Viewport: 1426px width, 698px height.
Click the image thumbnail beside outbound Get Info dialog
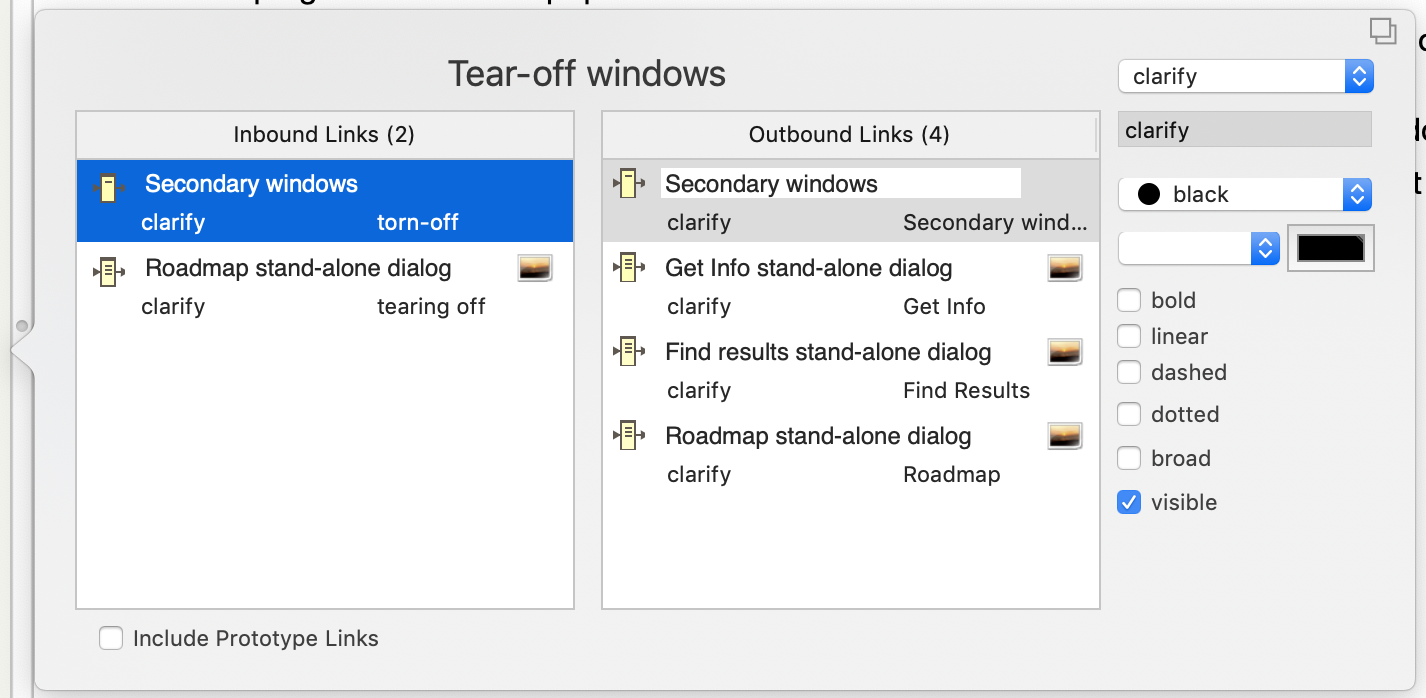point(1065,267)
